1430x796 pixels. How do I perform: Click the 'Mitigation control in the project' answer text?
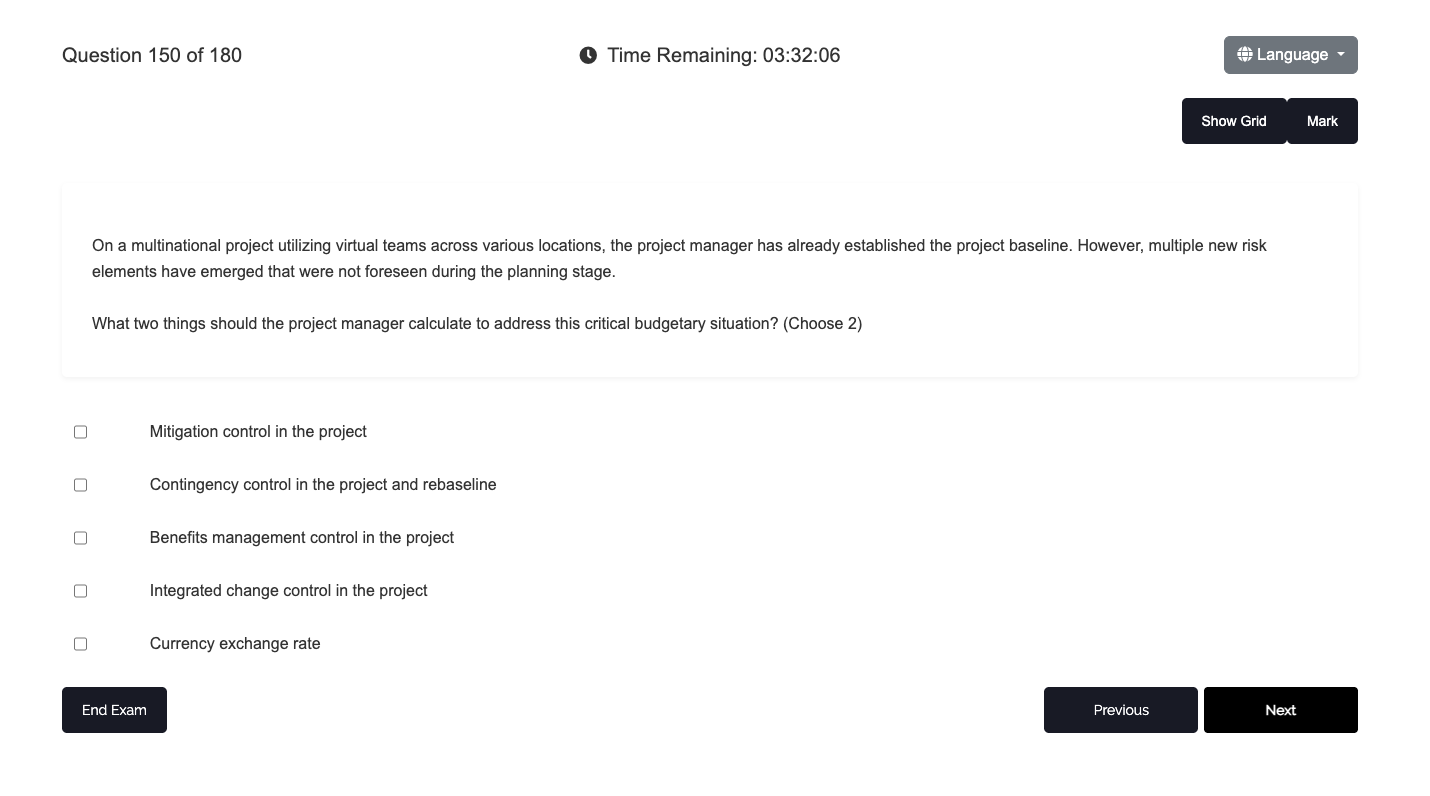(x=258, y=432)
